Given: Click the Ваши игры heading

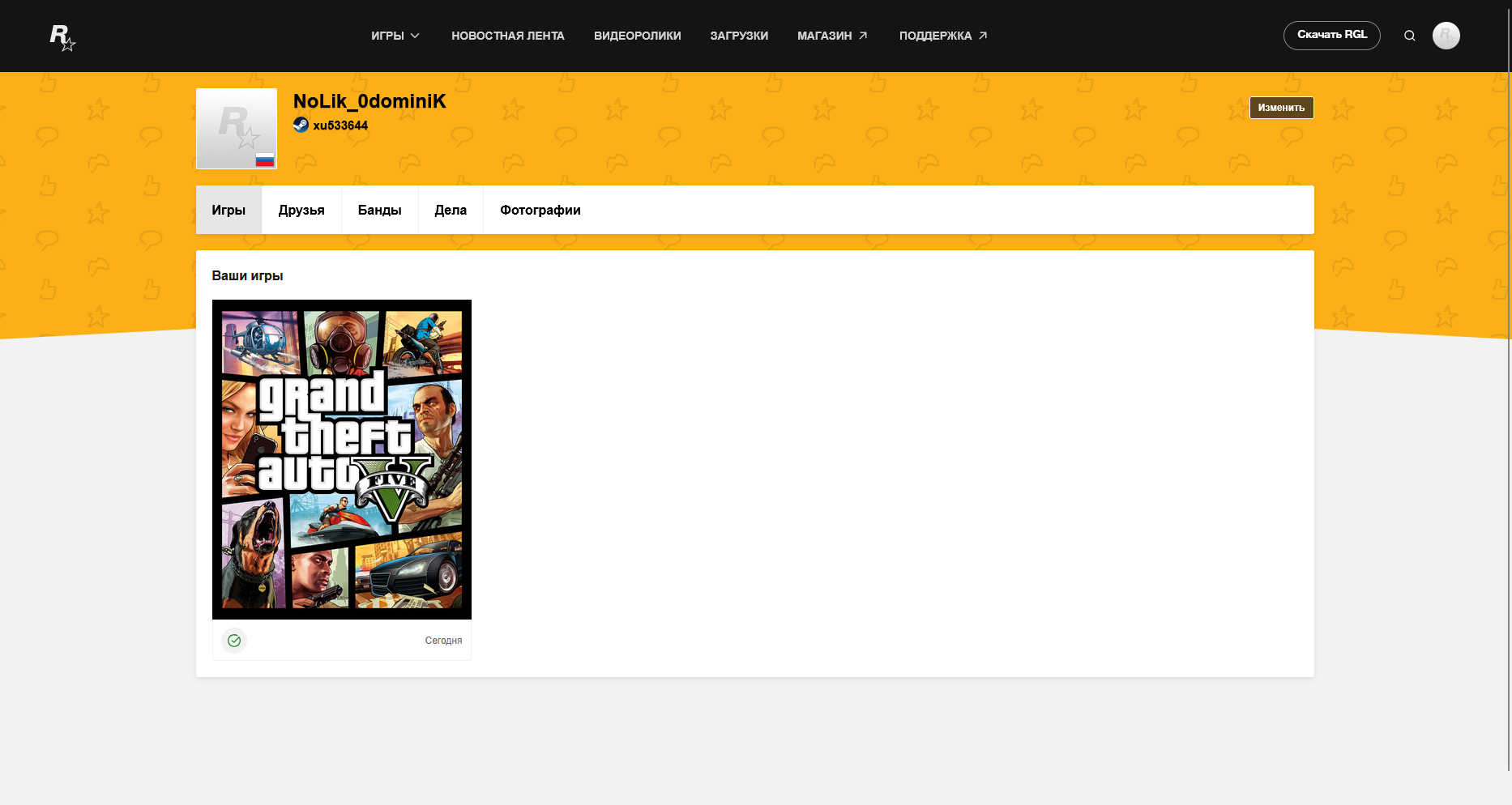Looking at the screenshot, I should click(248, 275).
